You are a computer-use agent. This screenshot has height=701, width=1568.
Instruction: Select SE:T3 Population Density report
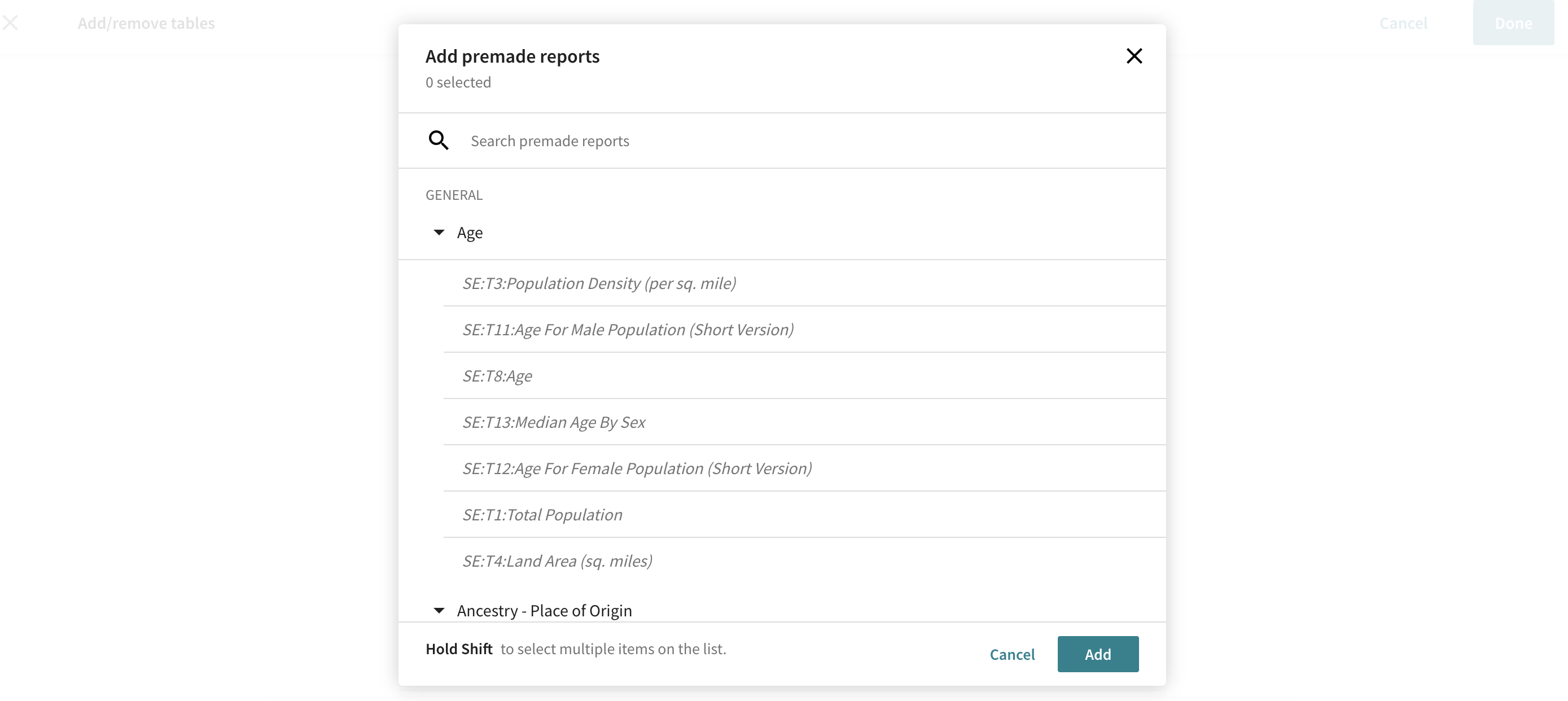599,283
